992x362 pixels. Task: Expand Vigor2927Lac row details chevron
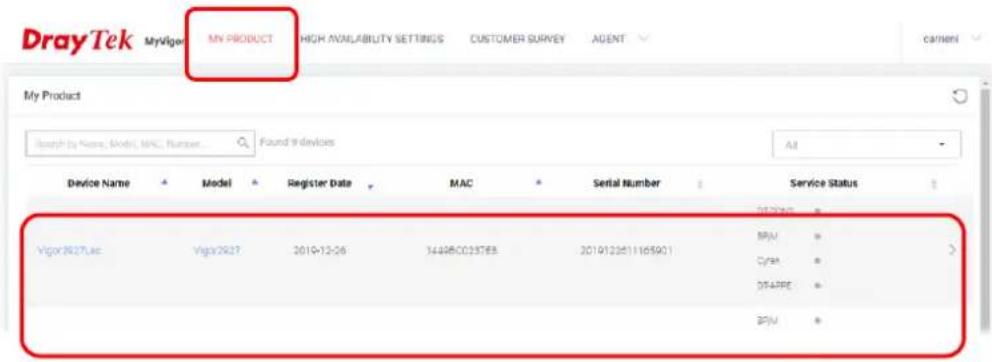coord(953,250)
